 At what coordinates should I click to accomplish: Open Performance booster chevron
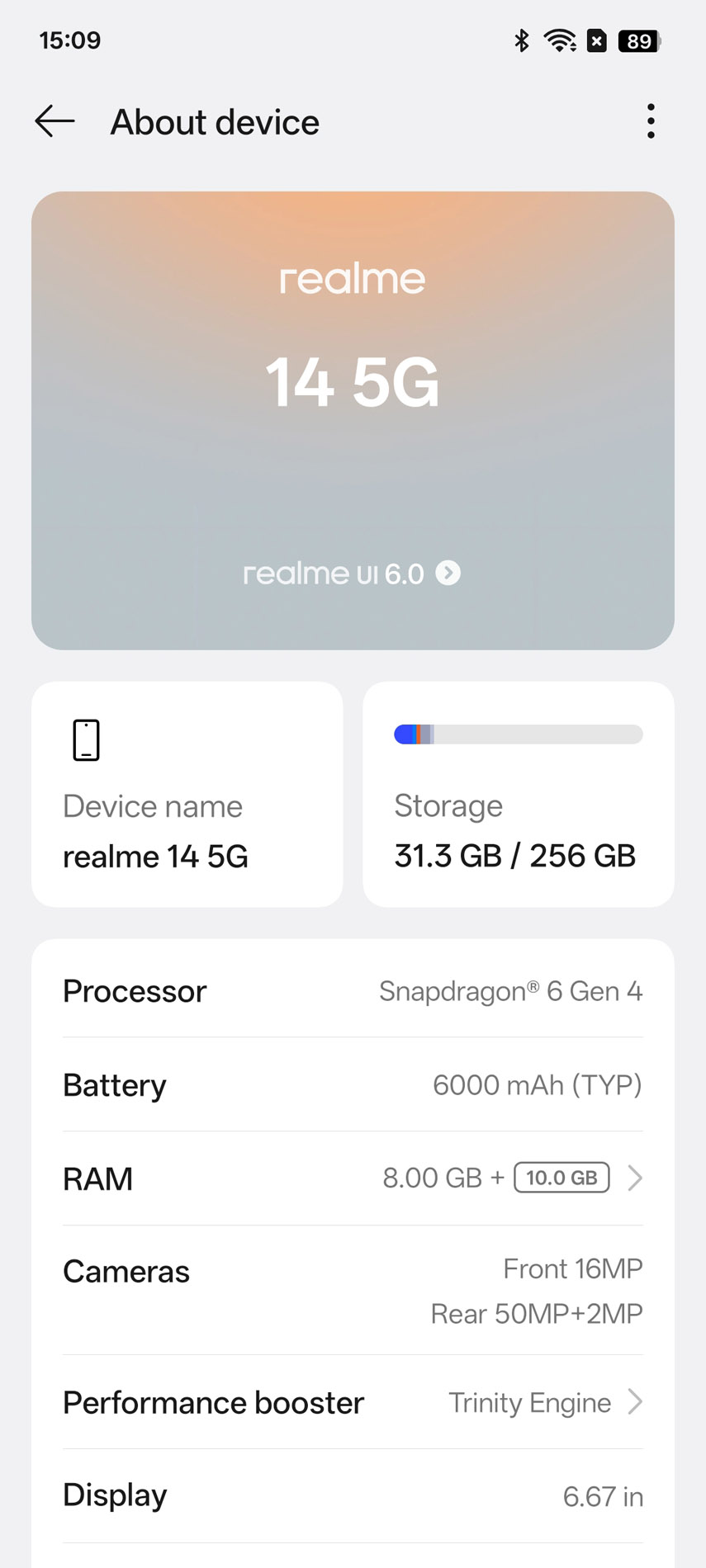click(x=634, y=1401)
